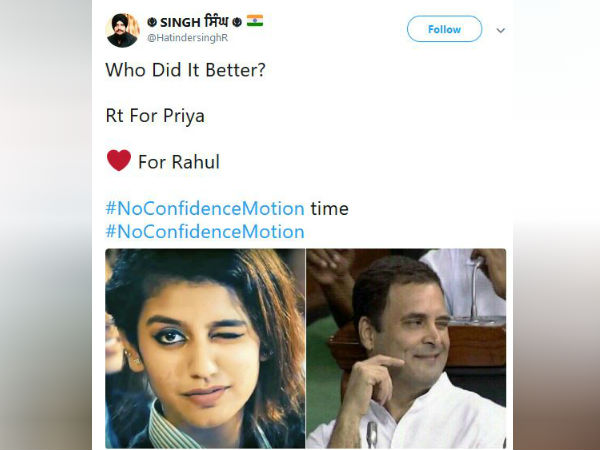This screenshot has height=450, width=600.
Task: Open the left photo of the winking woman
Action: pos(205,348)
